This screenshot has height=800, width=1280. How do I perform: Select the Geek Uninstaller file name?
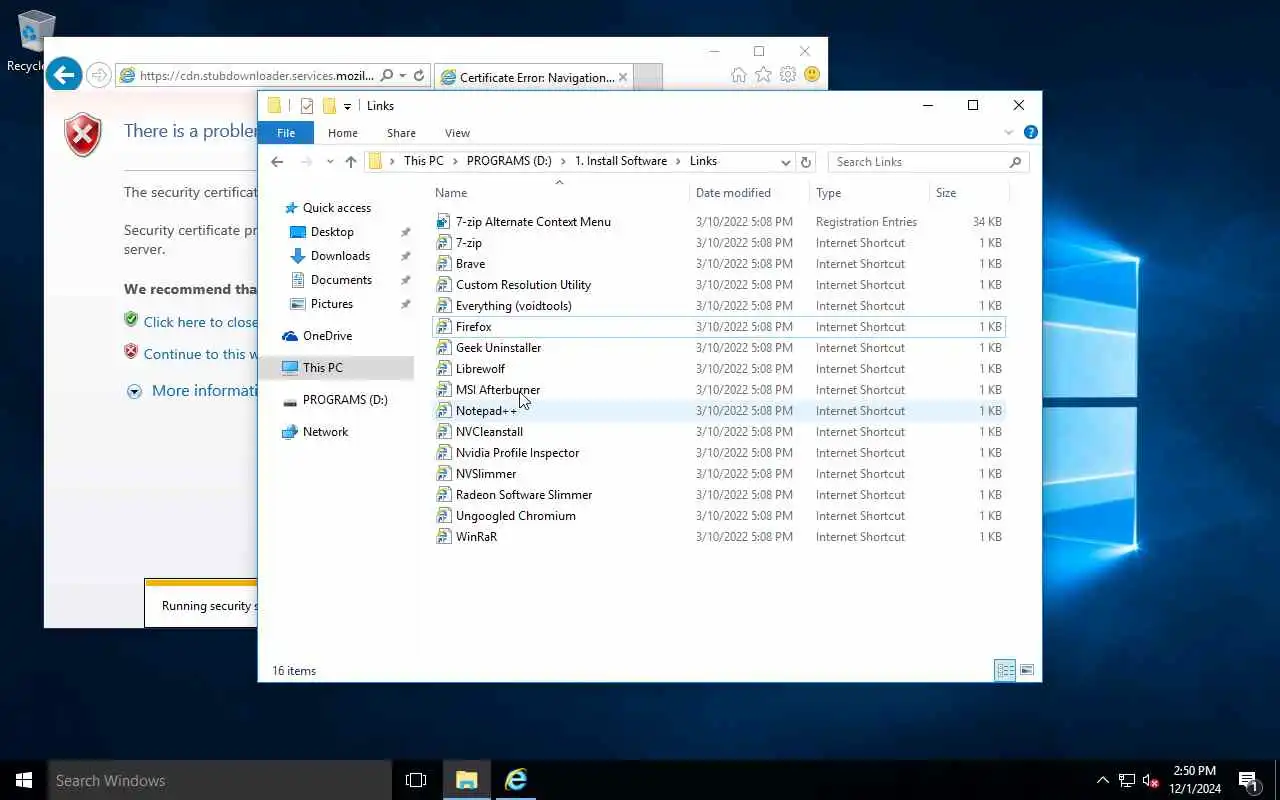pos(498,348)
